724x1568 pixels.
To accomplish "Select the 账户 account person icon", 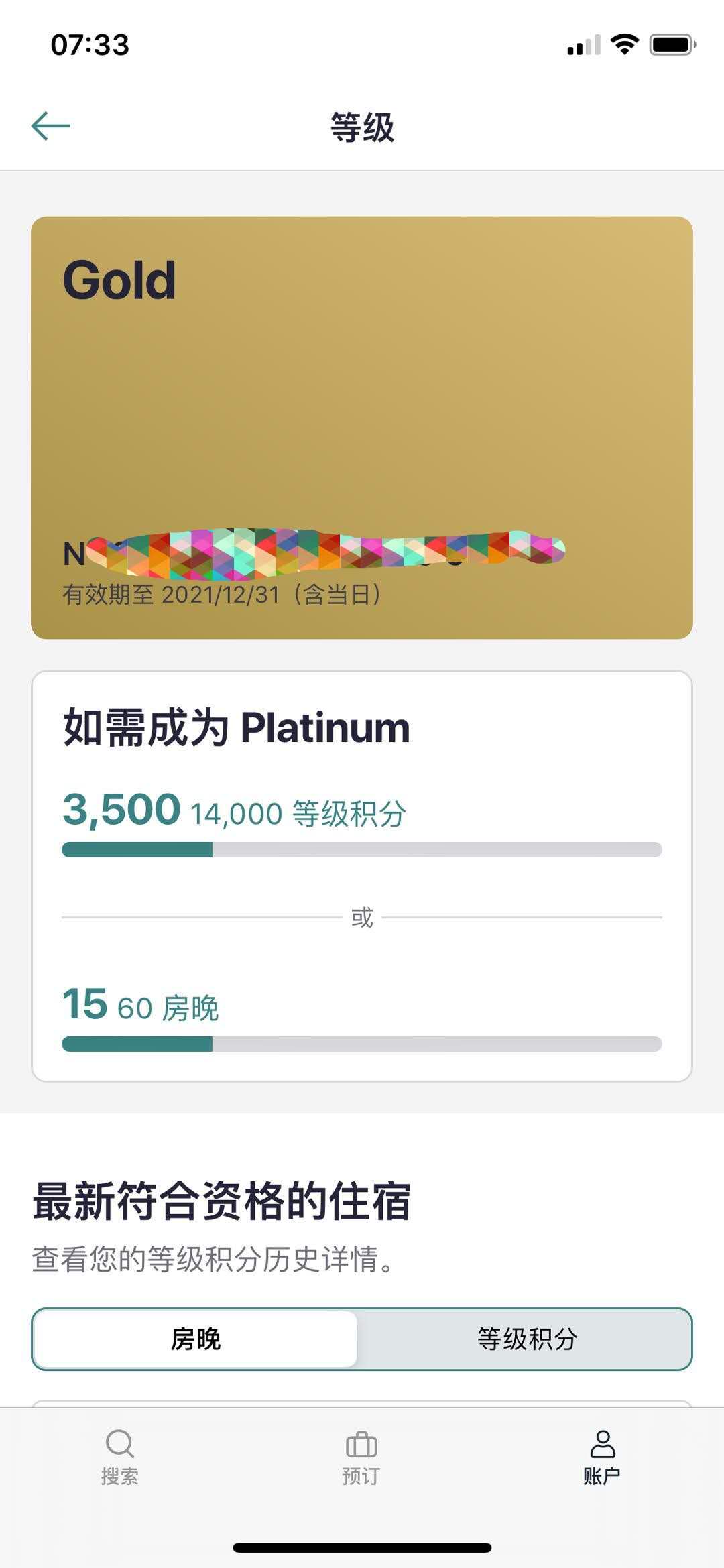I will 602,1443.
